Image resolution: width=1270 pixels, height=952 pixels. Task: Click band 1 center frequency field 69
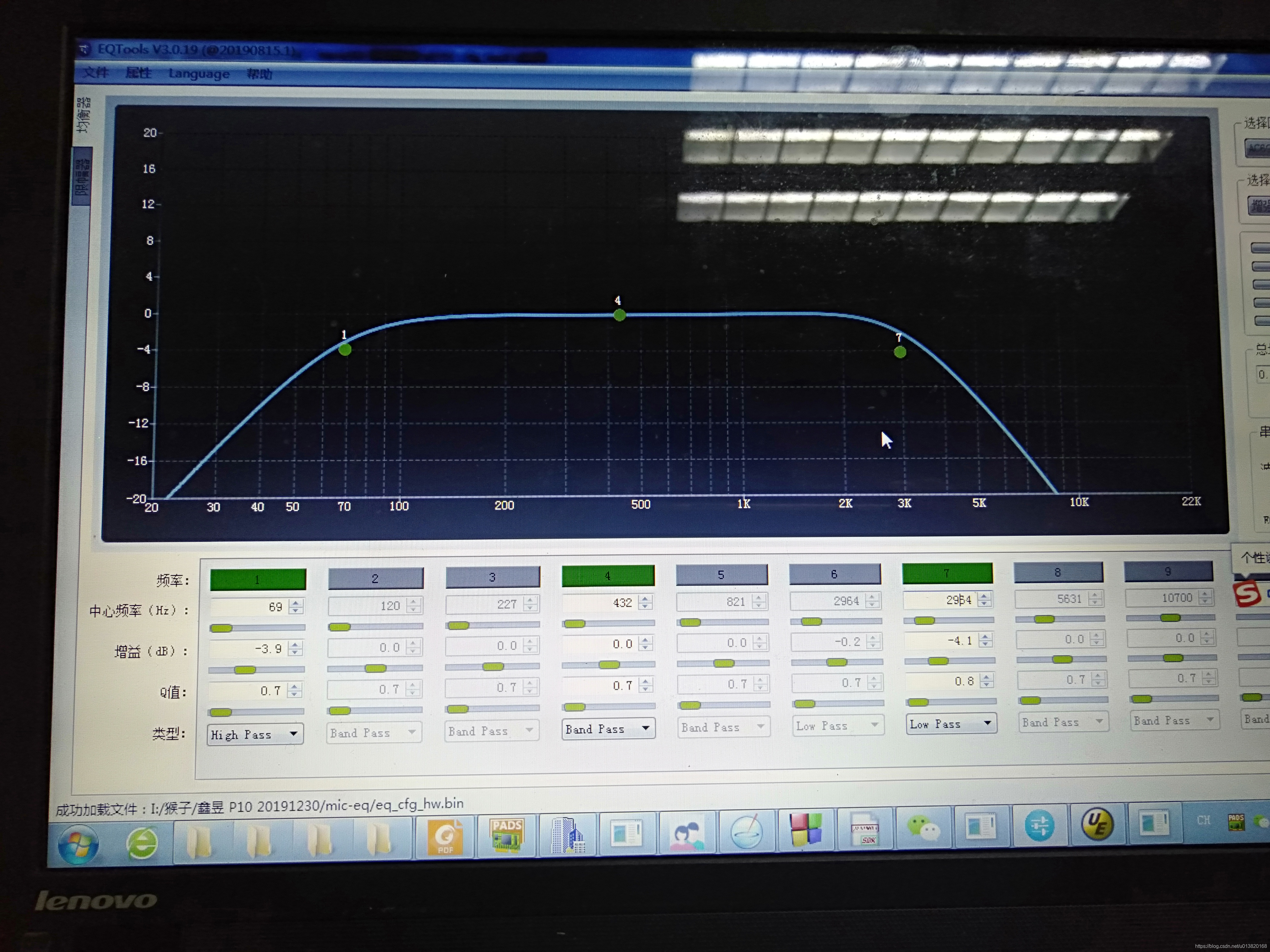(249, 607)
